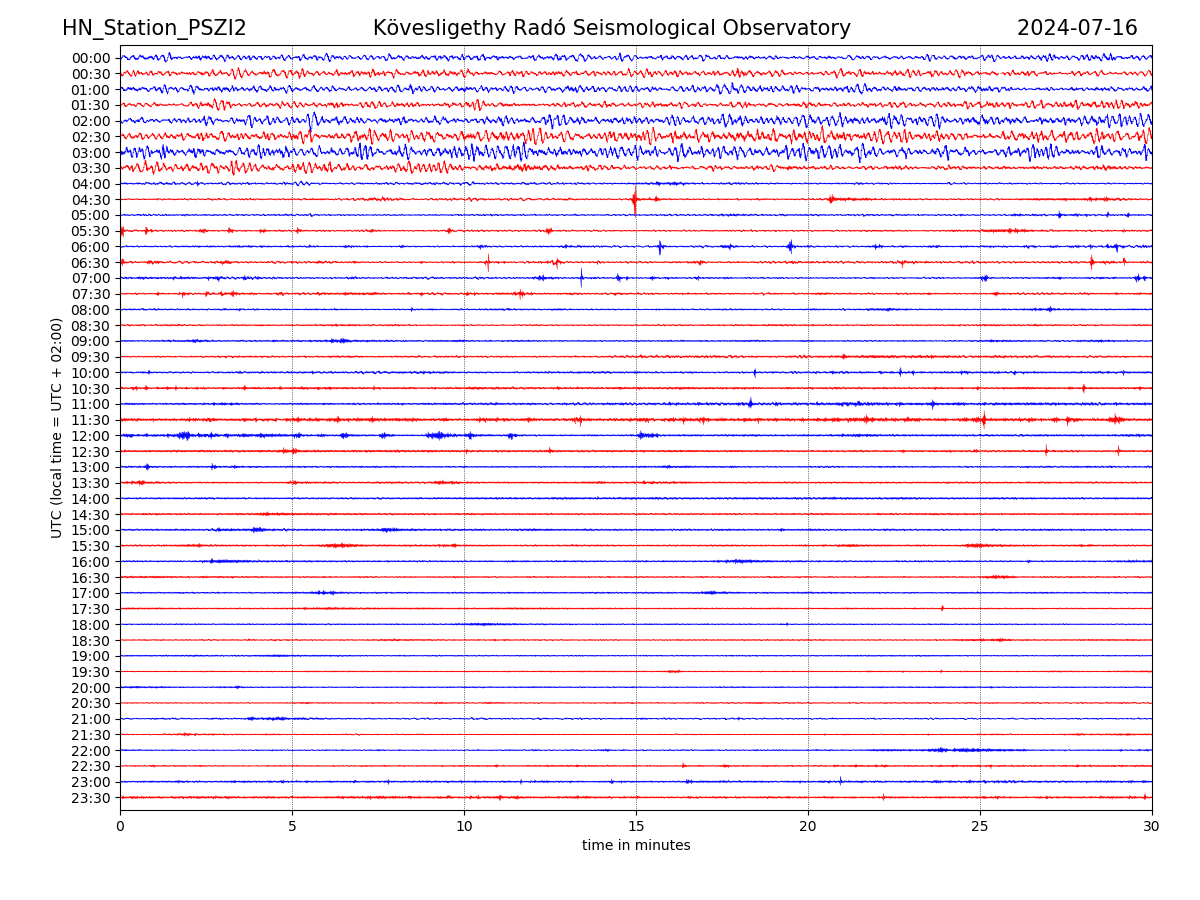1200x900 pixels.
Task: Select the 04:30 trace row label
Action: [x=91, y=200]
